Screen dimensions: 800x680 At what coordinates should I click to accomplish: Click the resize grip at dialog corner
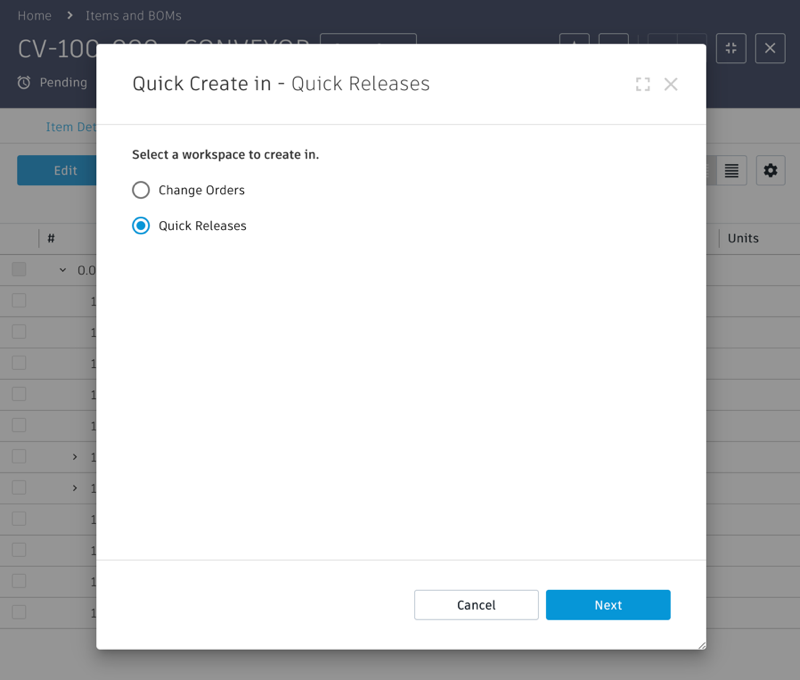point(701,645)
